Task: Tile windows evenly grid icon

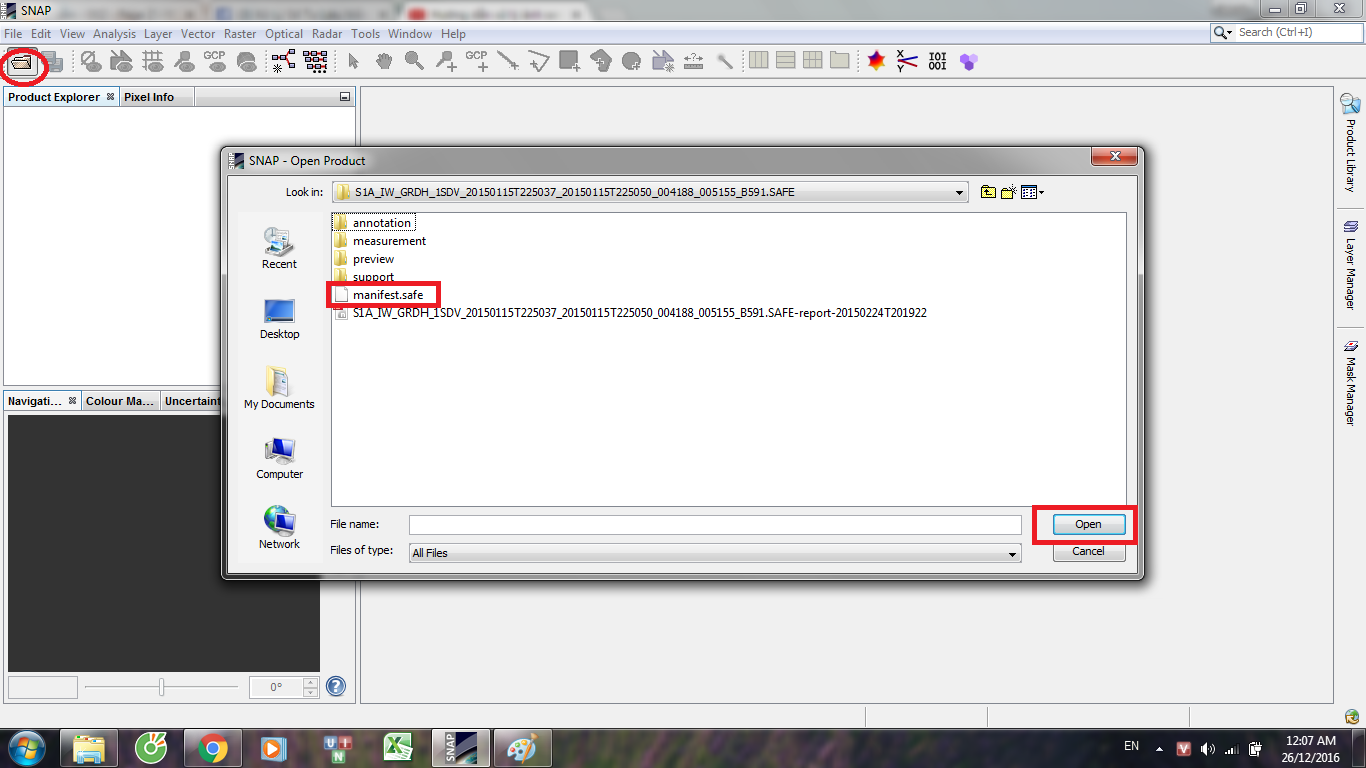Action: [x=812, y=61]
